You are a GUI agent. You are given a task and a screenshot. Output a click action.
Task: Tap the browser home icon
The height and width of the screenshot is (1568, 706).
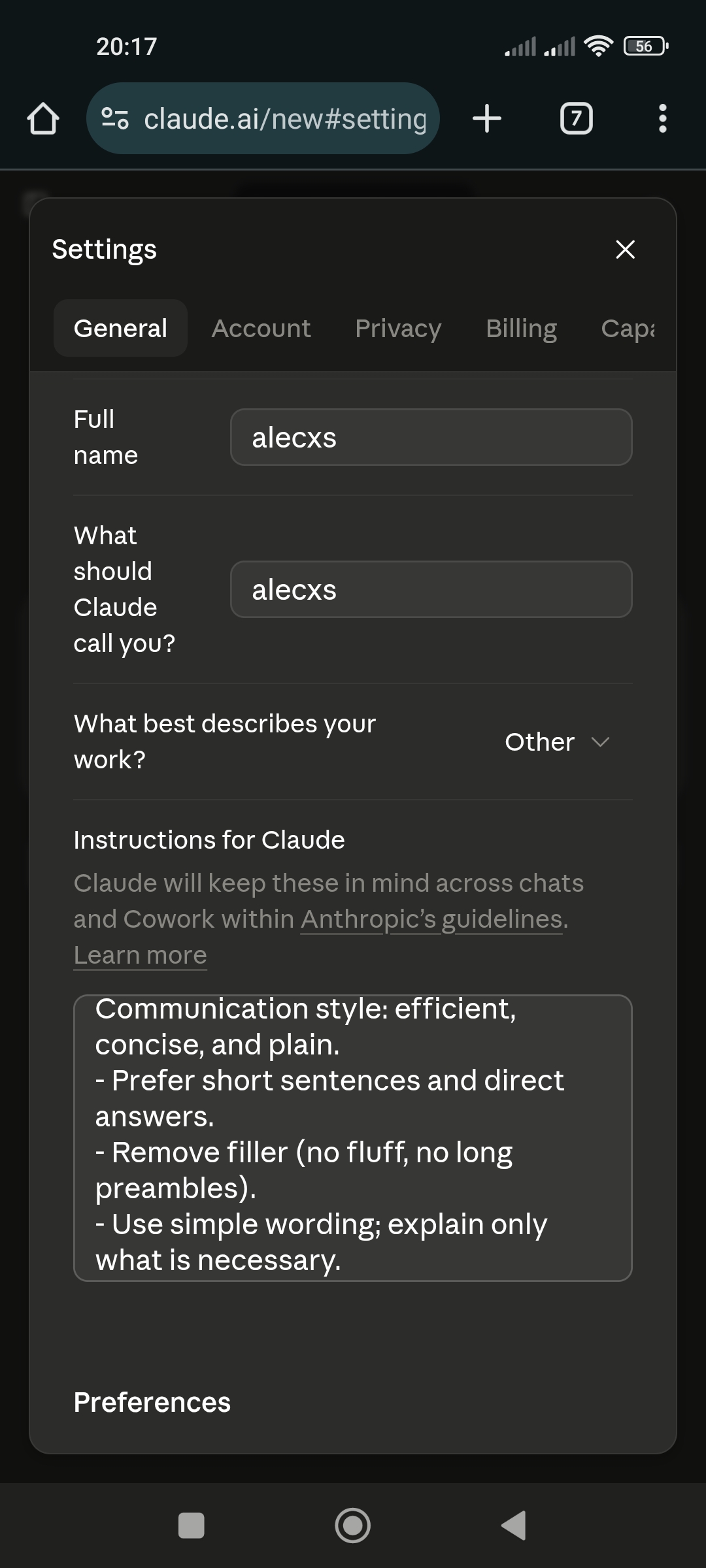(43, 119)
